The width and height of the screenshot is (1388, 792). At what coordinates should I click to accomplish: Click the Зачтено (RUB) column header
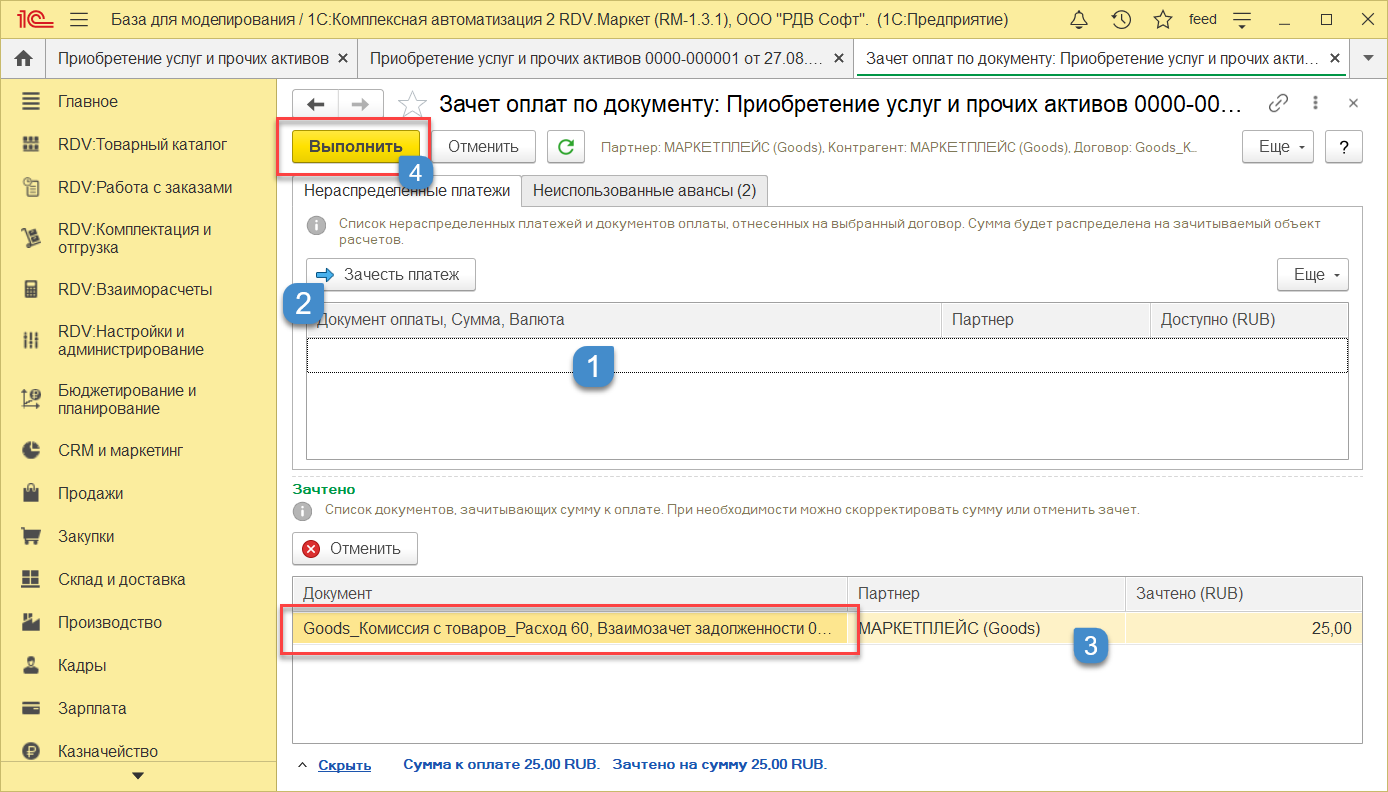pos(1244,594)
